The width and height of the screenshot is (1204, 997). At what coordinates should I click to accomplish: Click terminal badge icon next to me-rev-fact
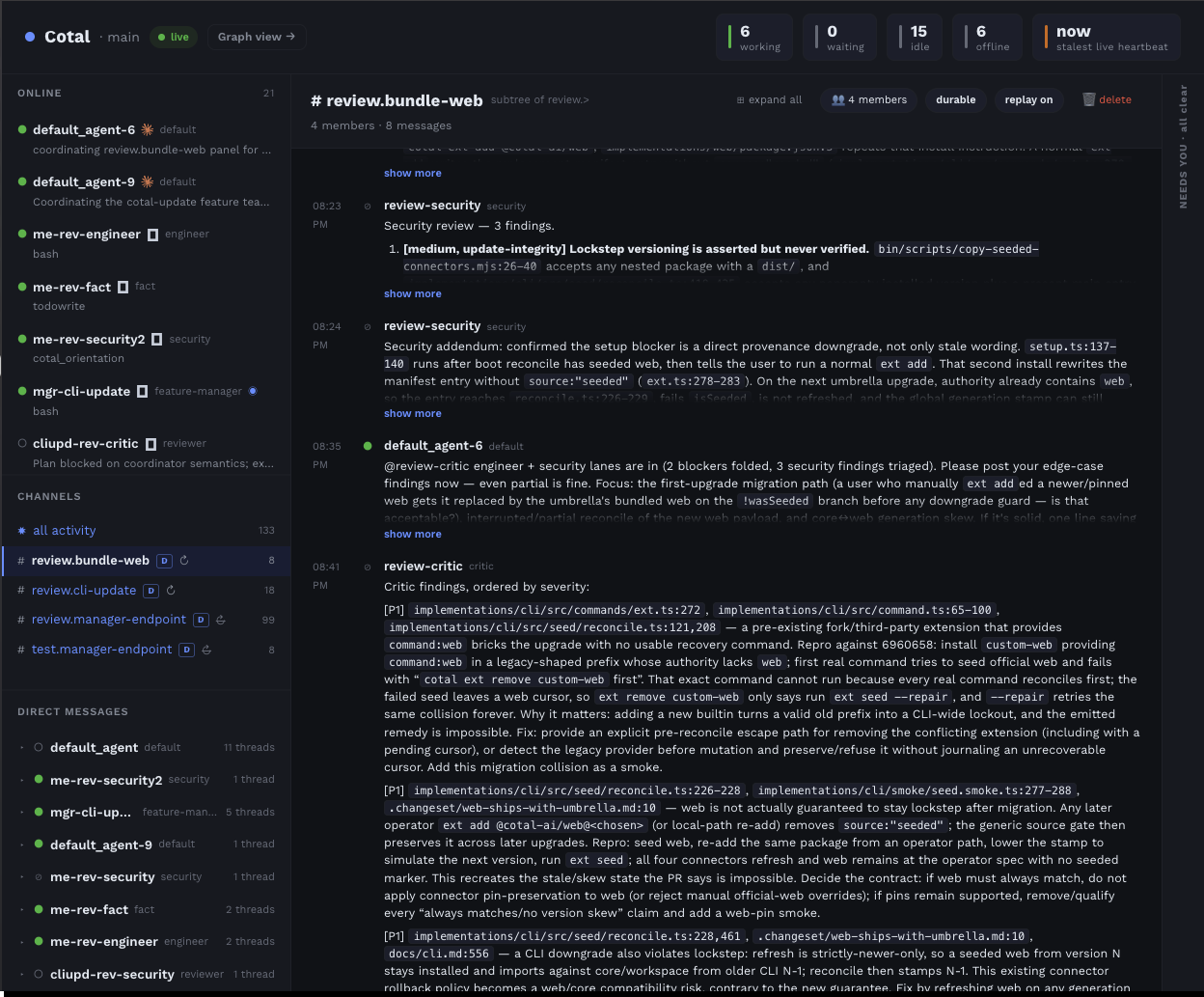123,287
